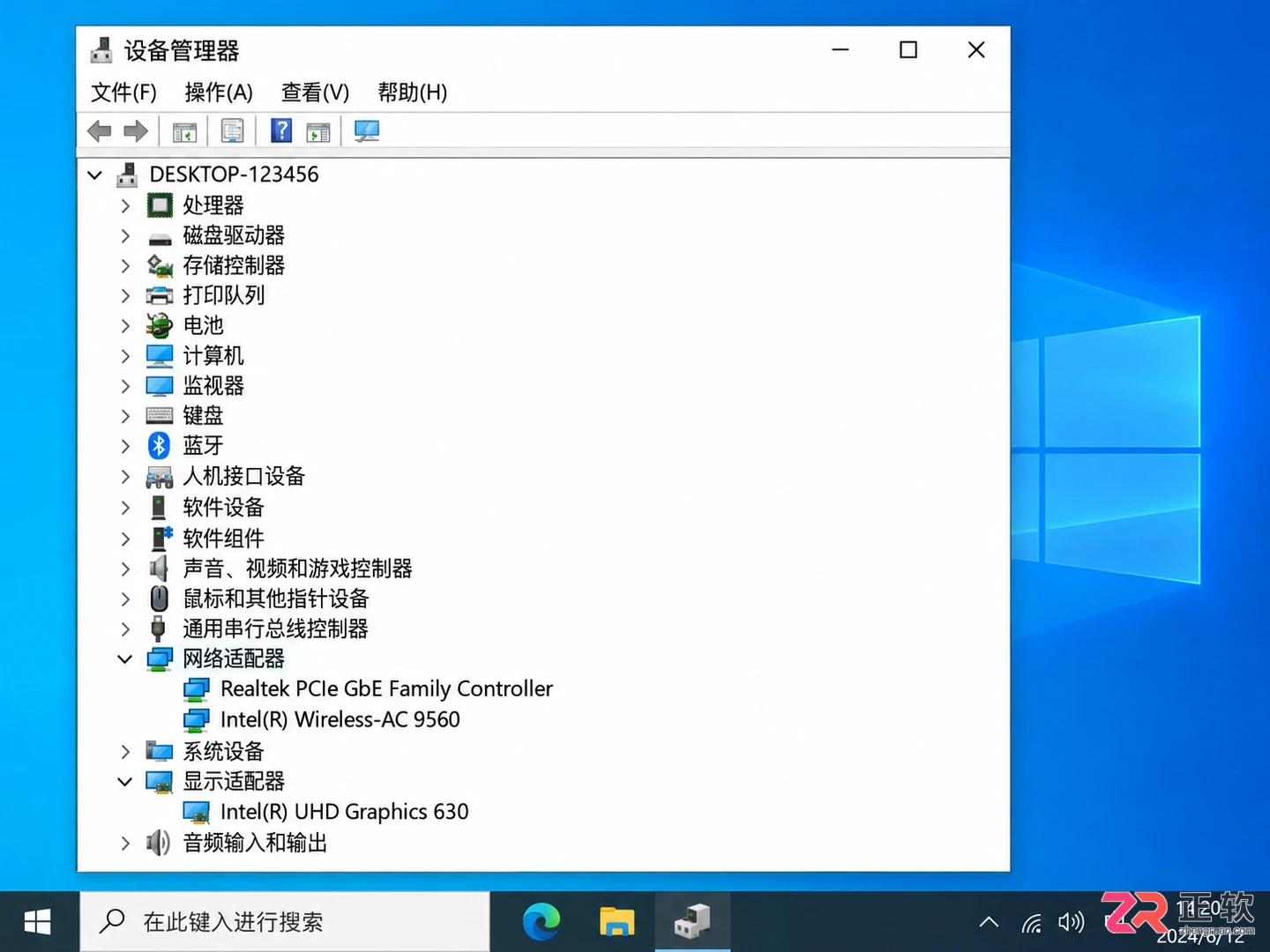This screenshot has width=1270, height=952.
Task: Open the volume control in the system tray
Action: pos(1071,923)
